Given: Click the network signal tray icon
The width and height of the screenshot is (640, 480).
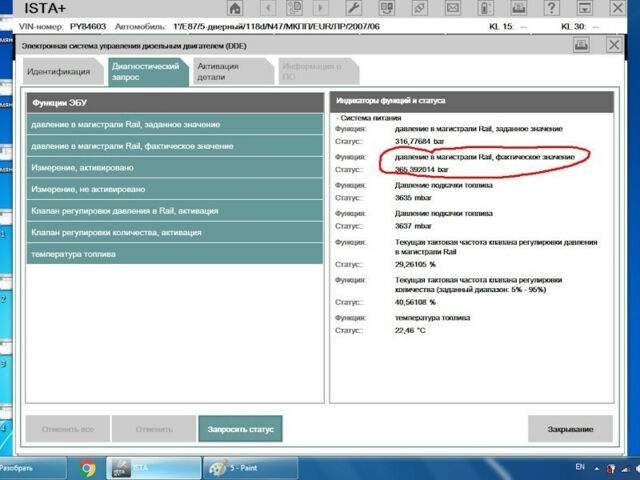Looking at the screenshot, I should pos(625,469).
